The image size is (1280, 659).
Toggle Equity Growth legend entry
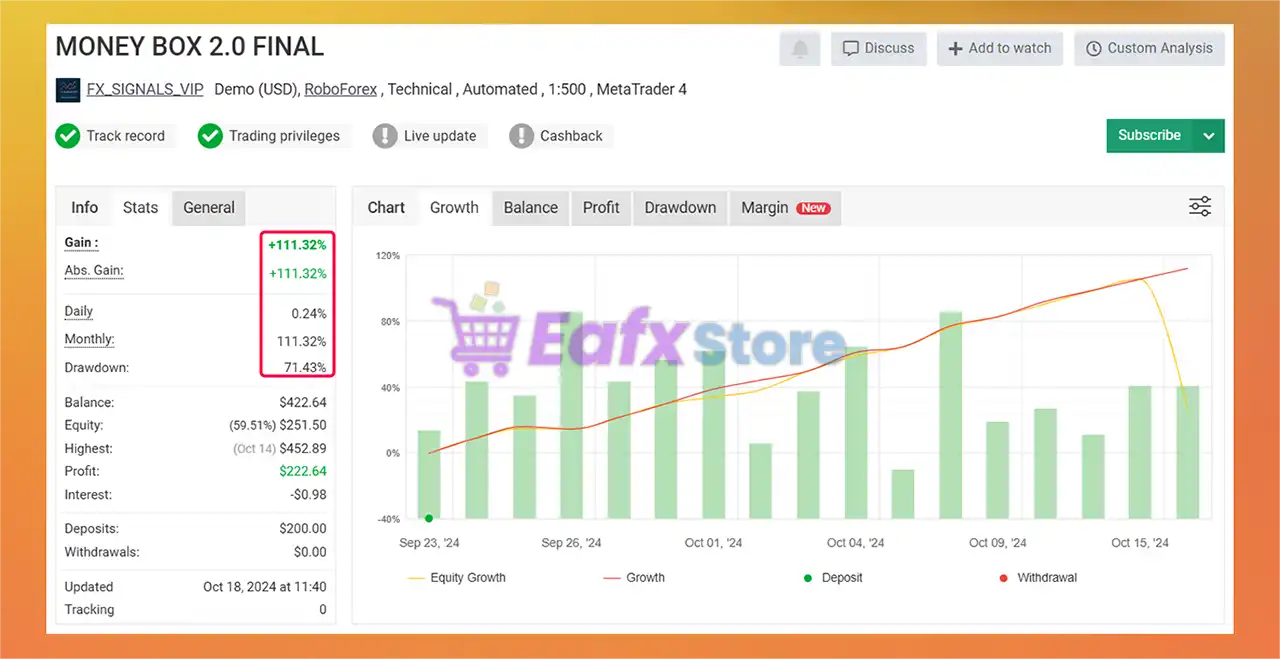[x=456, y=577]
